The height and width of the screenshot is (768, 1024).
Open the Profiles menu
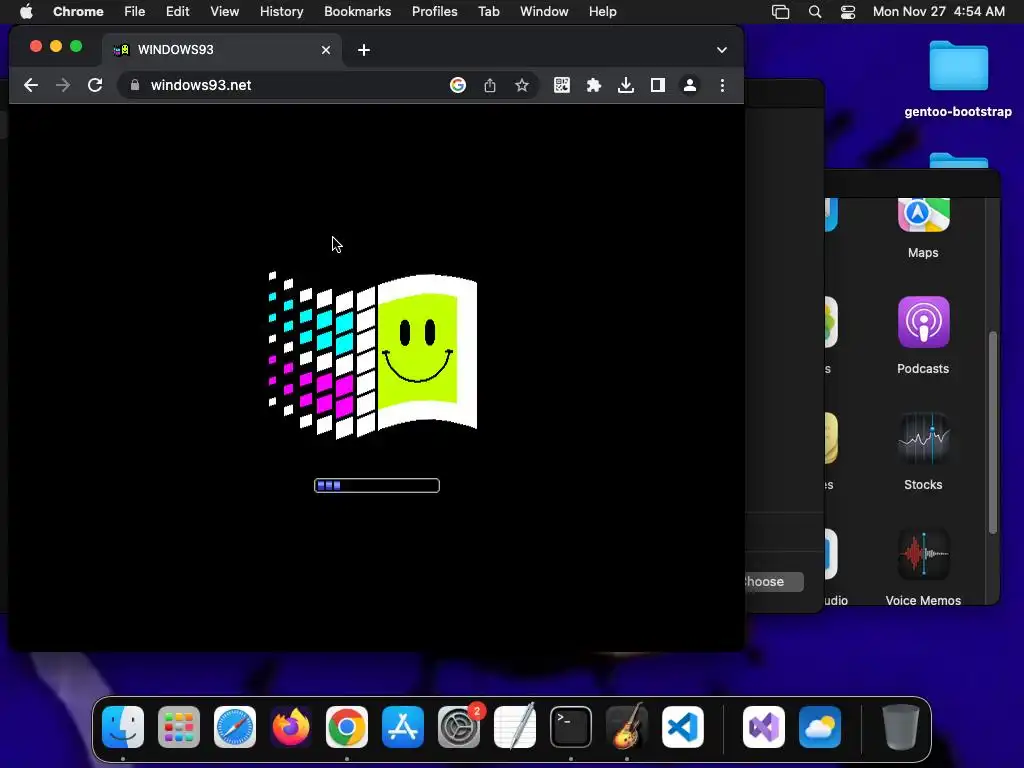pyautogui.click(x=434, y=11)
